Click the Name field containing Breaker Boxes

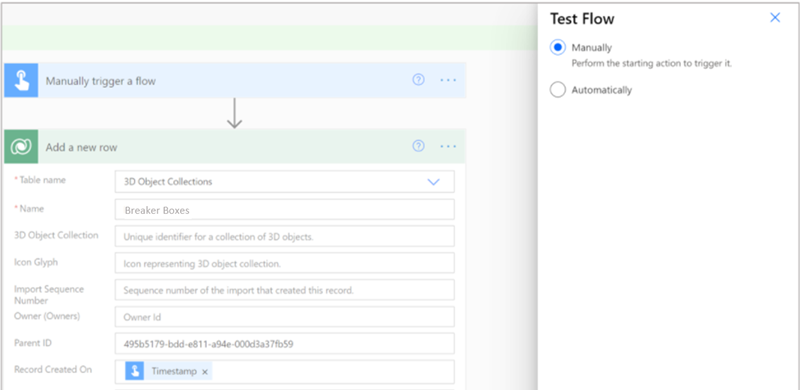285,210
